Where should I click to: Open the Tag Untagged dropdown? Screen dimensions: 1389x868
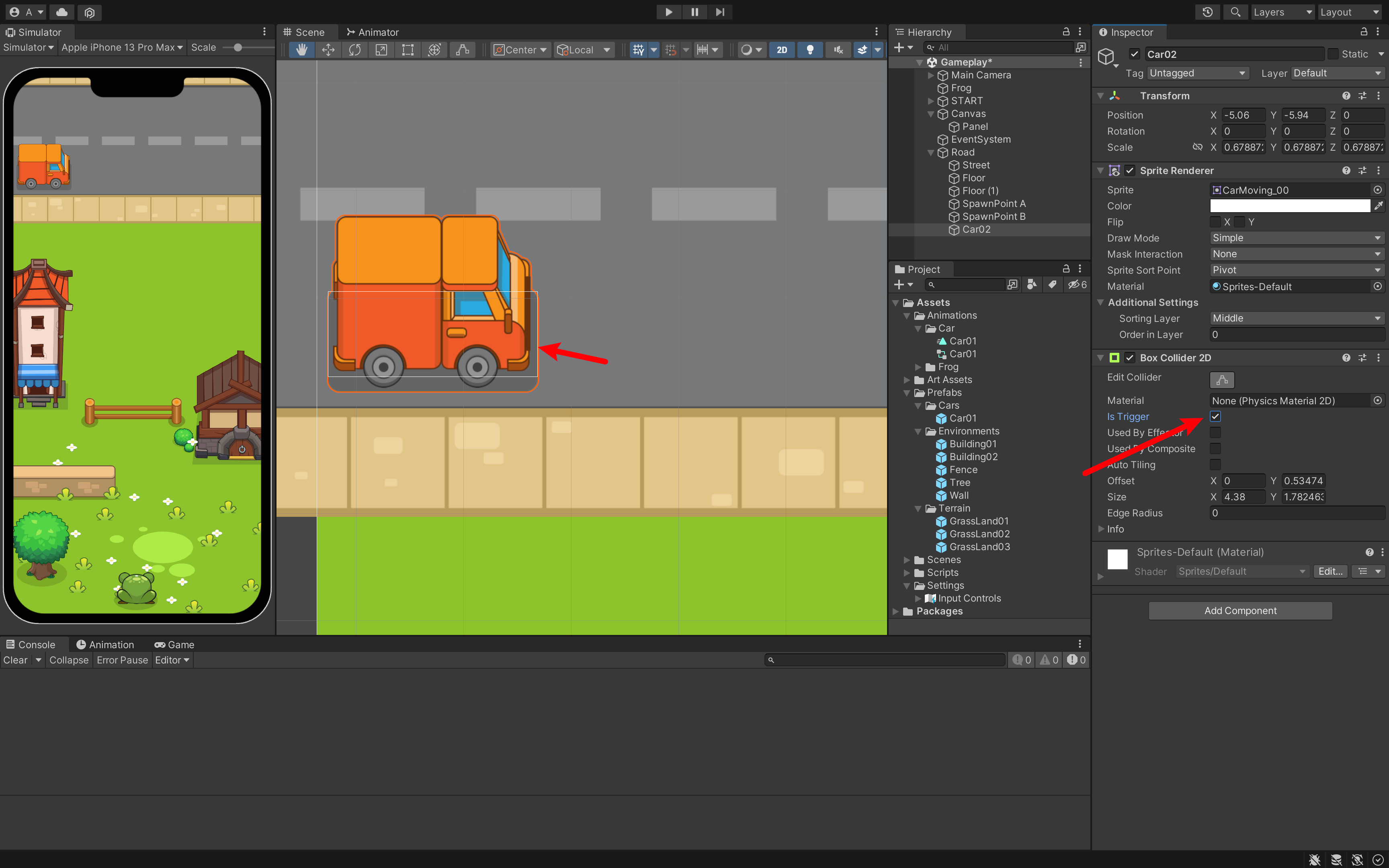[x=1198, y=73]
